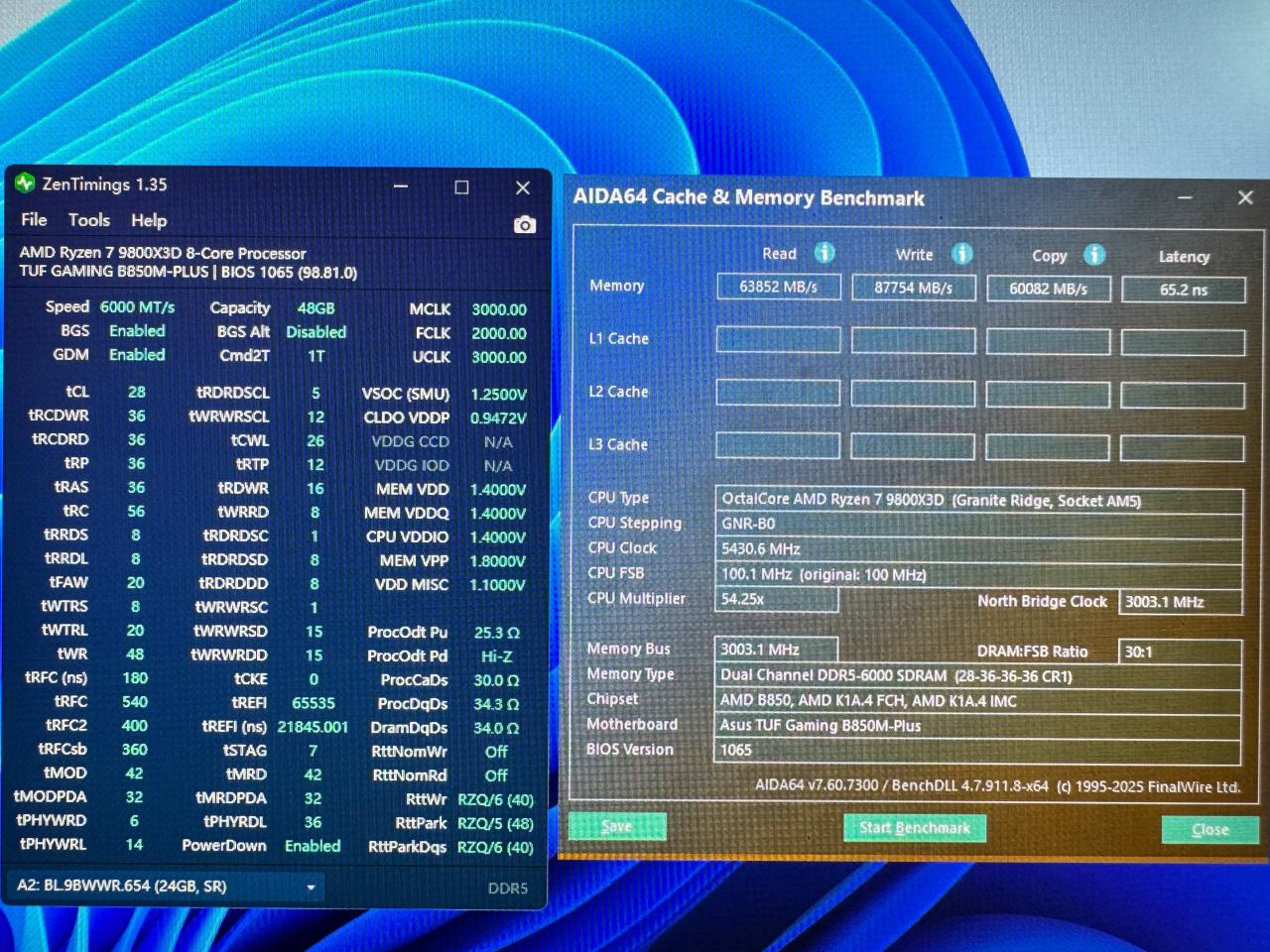Start Benchmark in AIDA64

click(x=915, y=828)
